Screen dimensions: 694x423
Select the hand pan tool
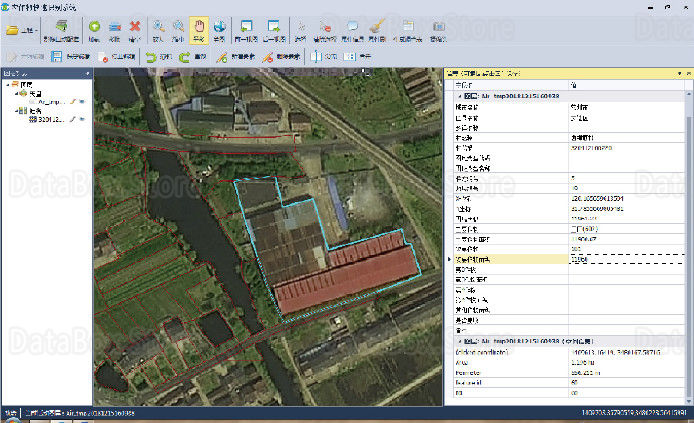pyautogui.click(x=199, y=31)
